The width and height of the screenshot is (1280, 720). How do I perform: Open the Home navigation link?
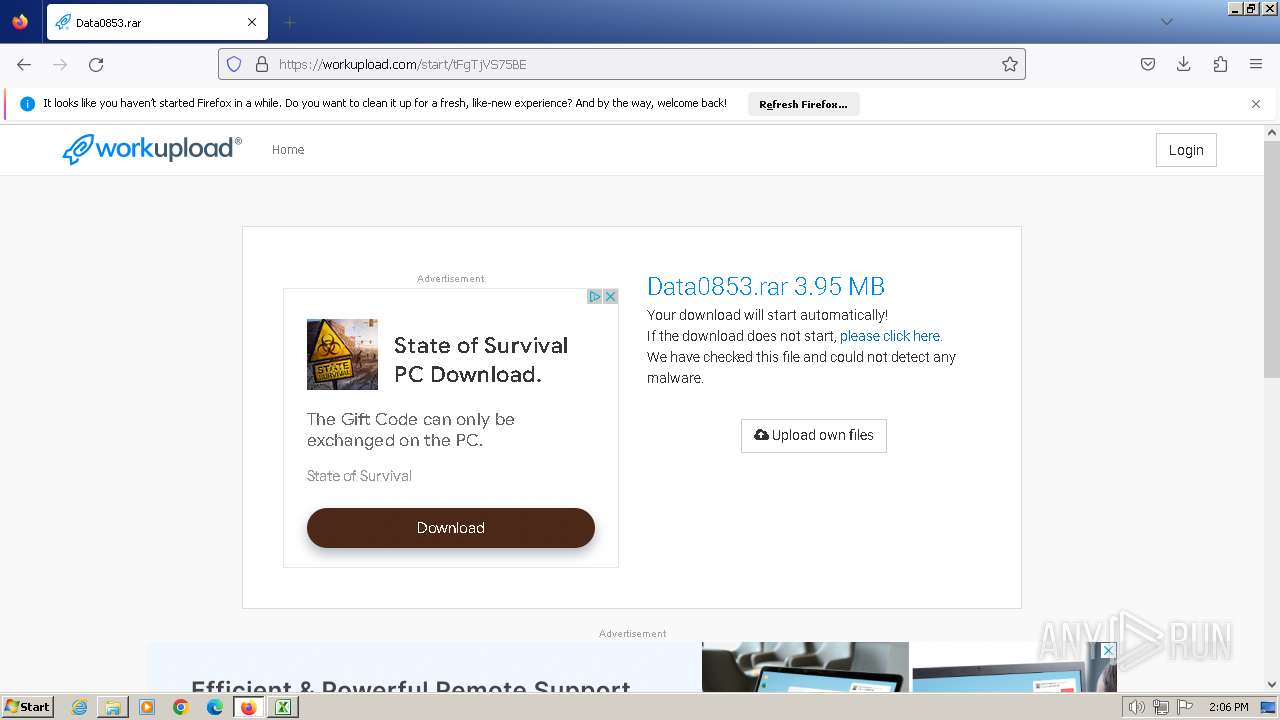[x=288, y=150]
